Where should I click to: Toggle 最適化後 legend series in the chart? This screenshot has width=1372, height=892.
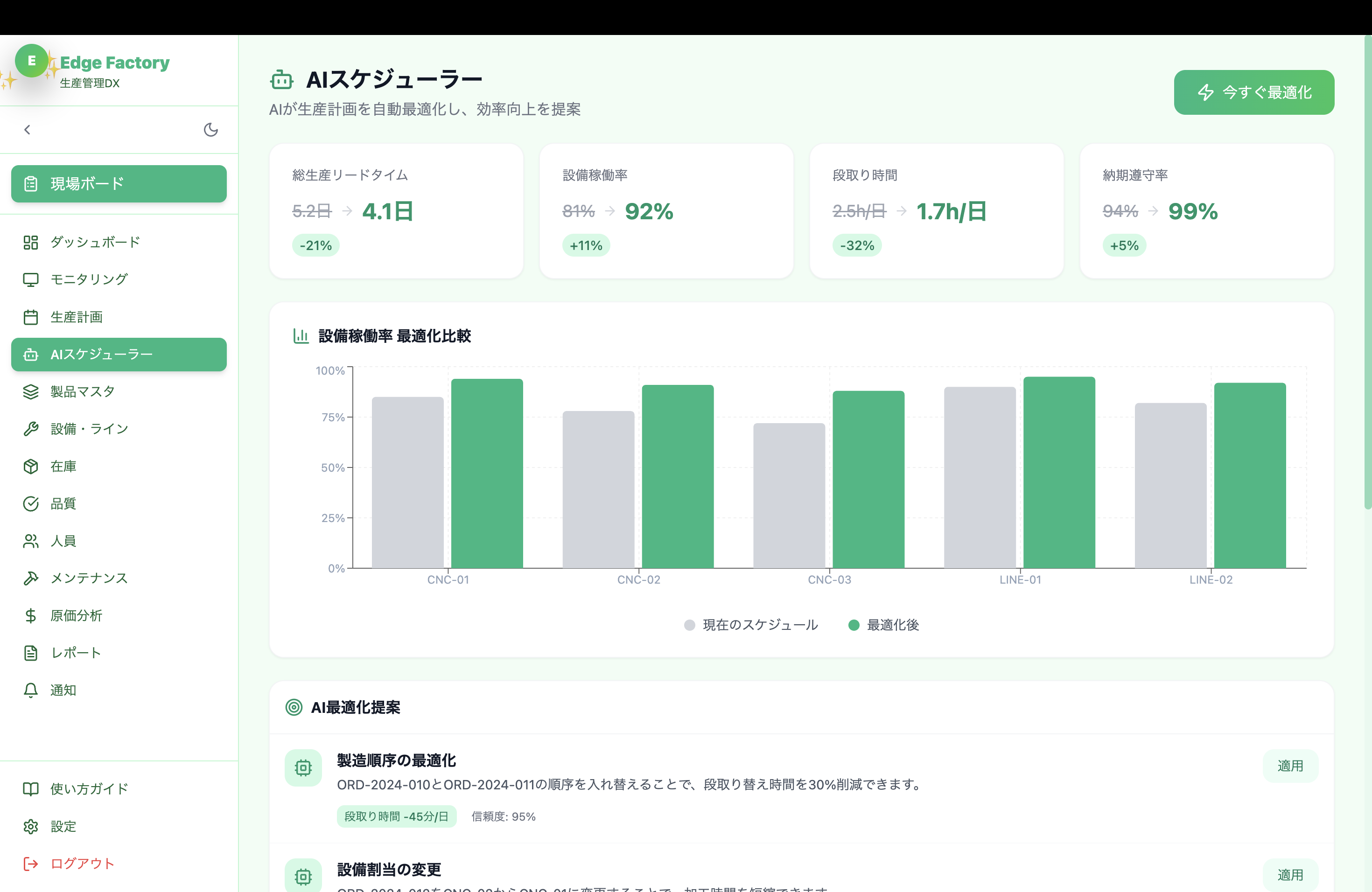pyautogui.click(x=884, y=625)
